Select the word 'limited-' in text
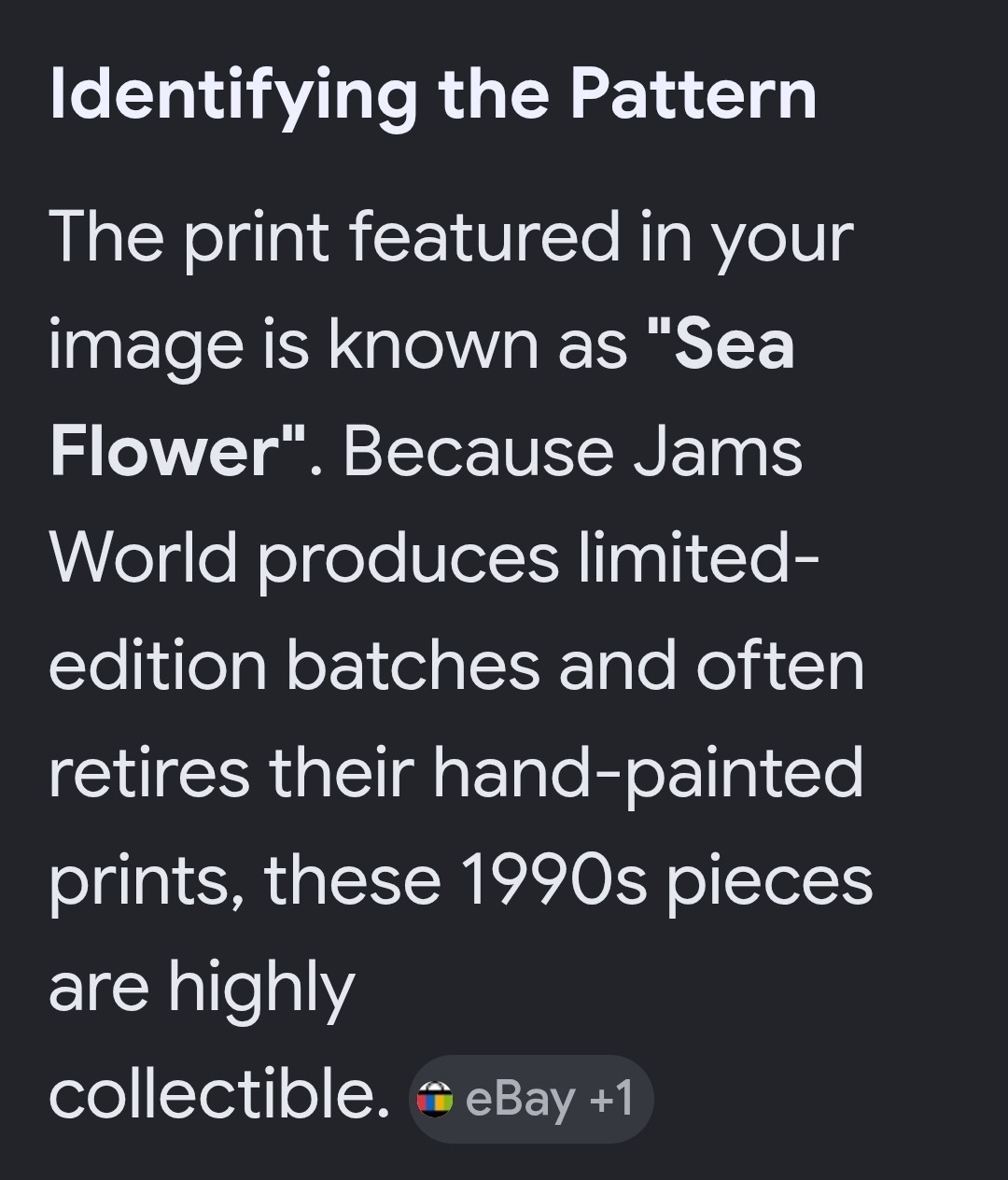 click(x=699, y=557)
